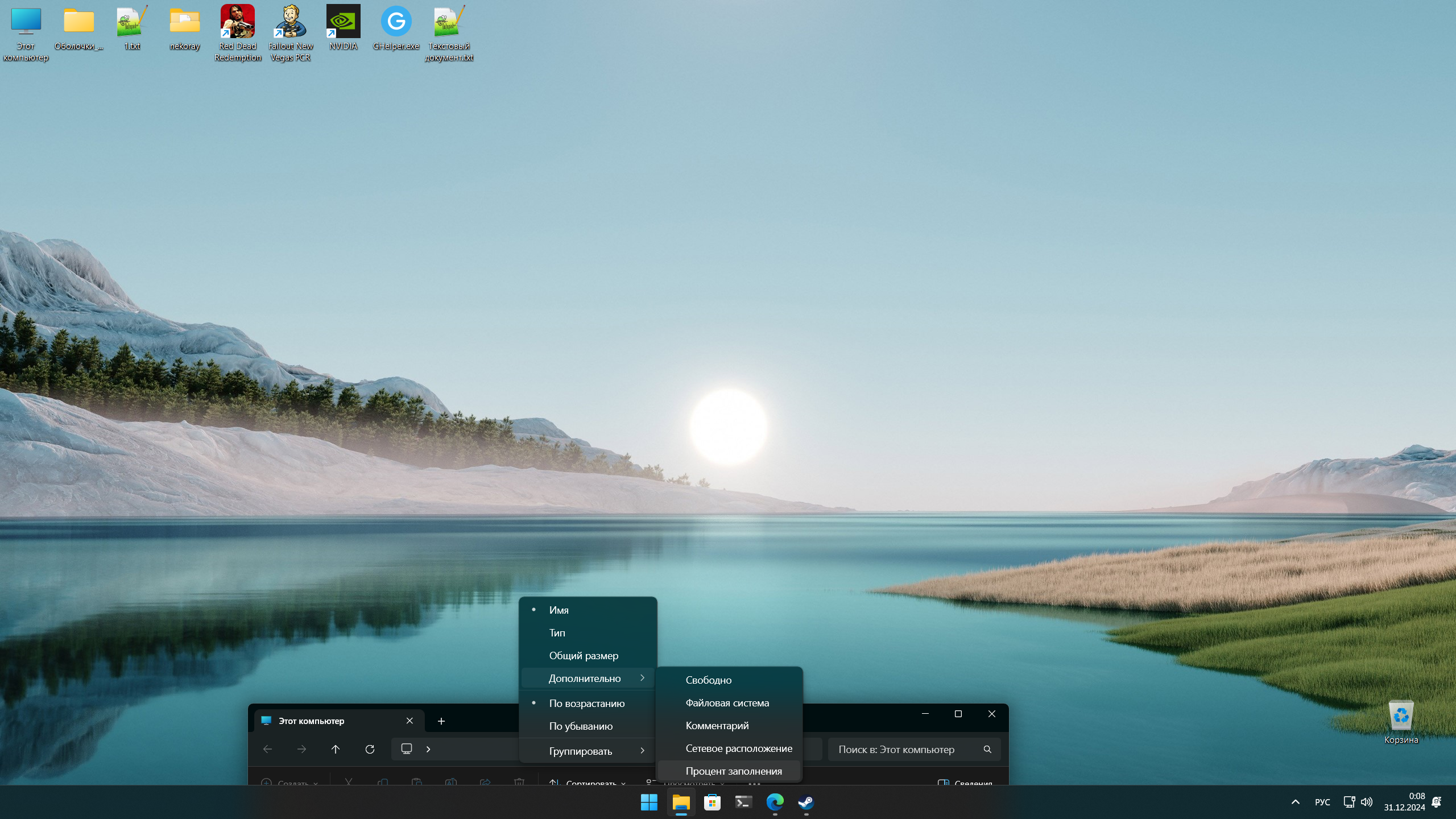This screenshot has height=819, width=1456.
Task: Choose Процент заполнения in the submenu
Action: [729, 771]
